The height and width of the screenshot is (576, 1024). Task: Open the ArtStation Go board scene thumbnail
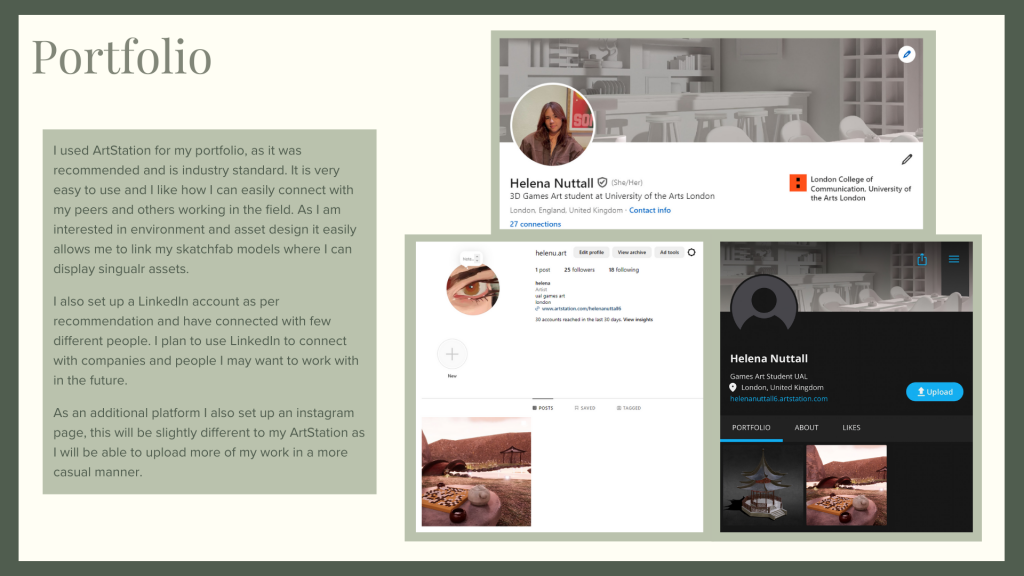(846, 485)
